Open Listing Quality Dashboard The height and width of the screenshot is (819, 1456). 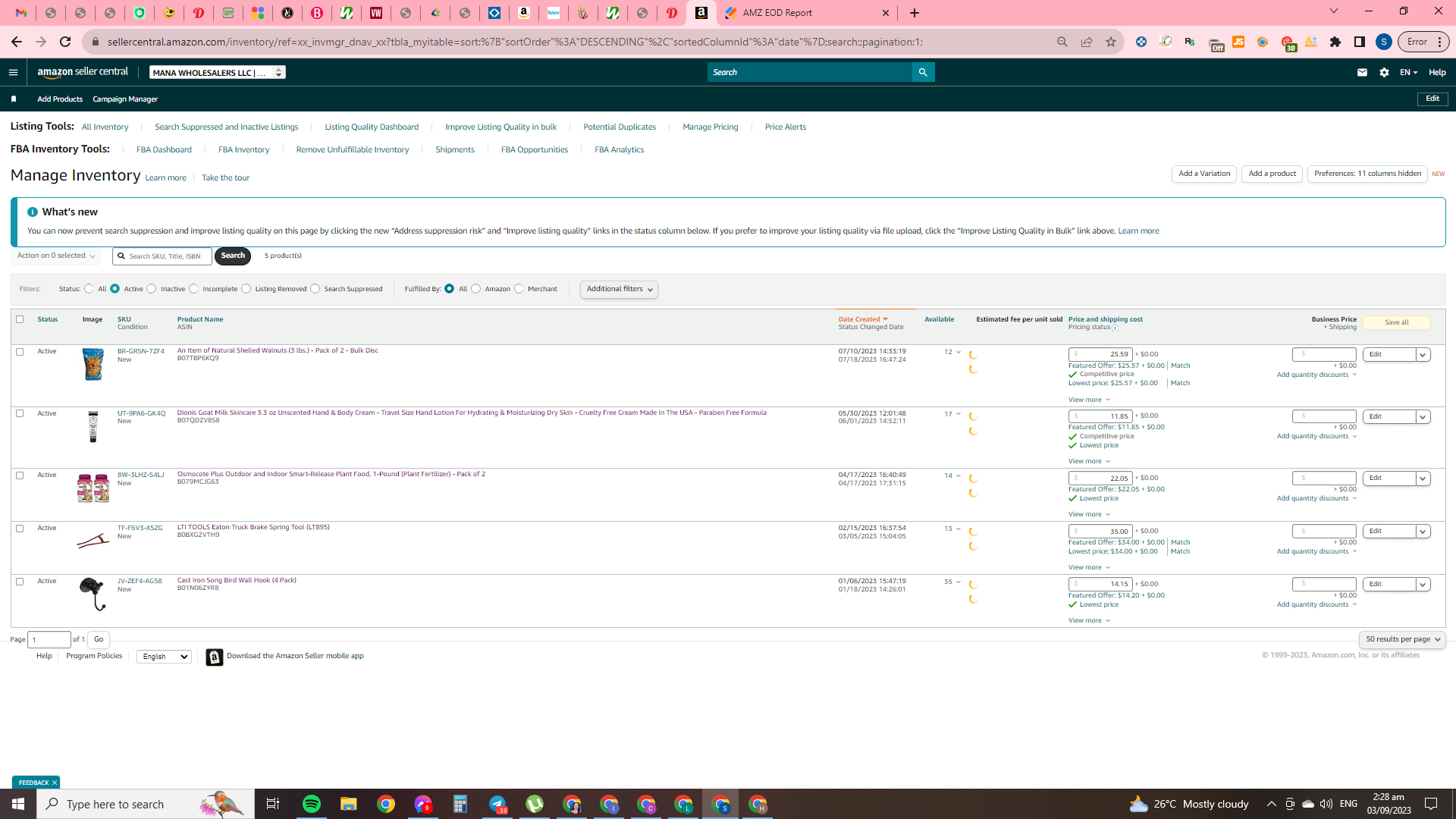coord(372,127)
